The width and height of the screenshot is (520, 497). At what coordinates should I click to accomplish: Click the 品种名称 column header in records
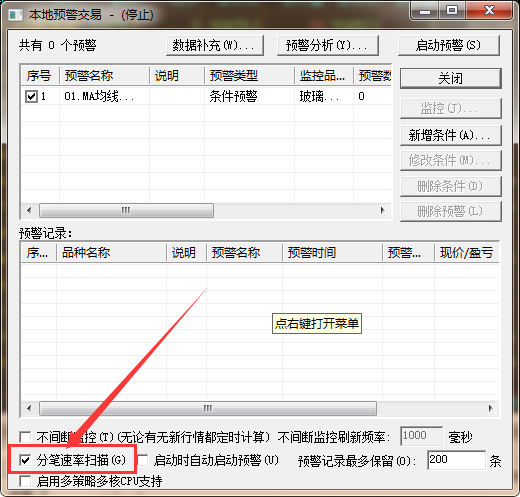[111, 253]
